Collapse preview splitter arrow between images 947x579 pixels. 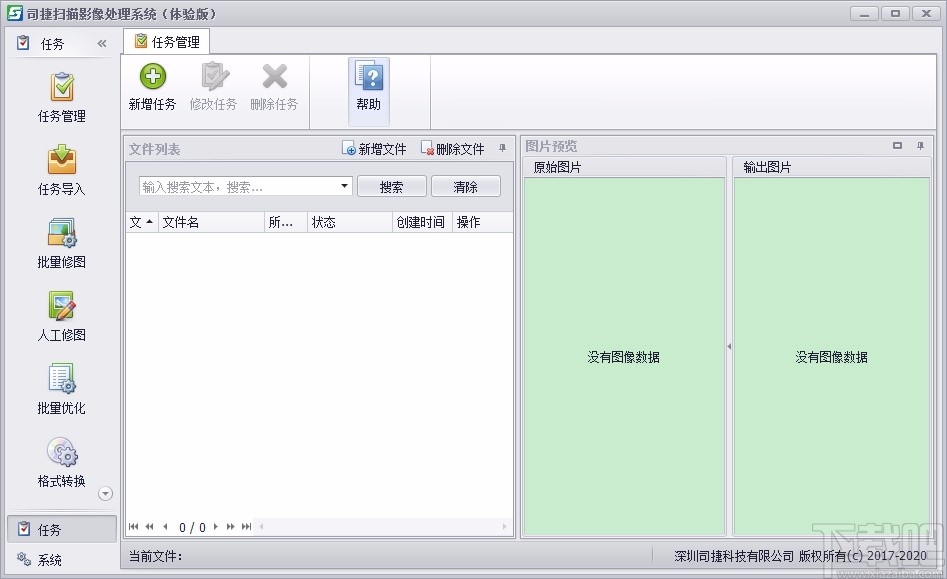coord(729,347)
